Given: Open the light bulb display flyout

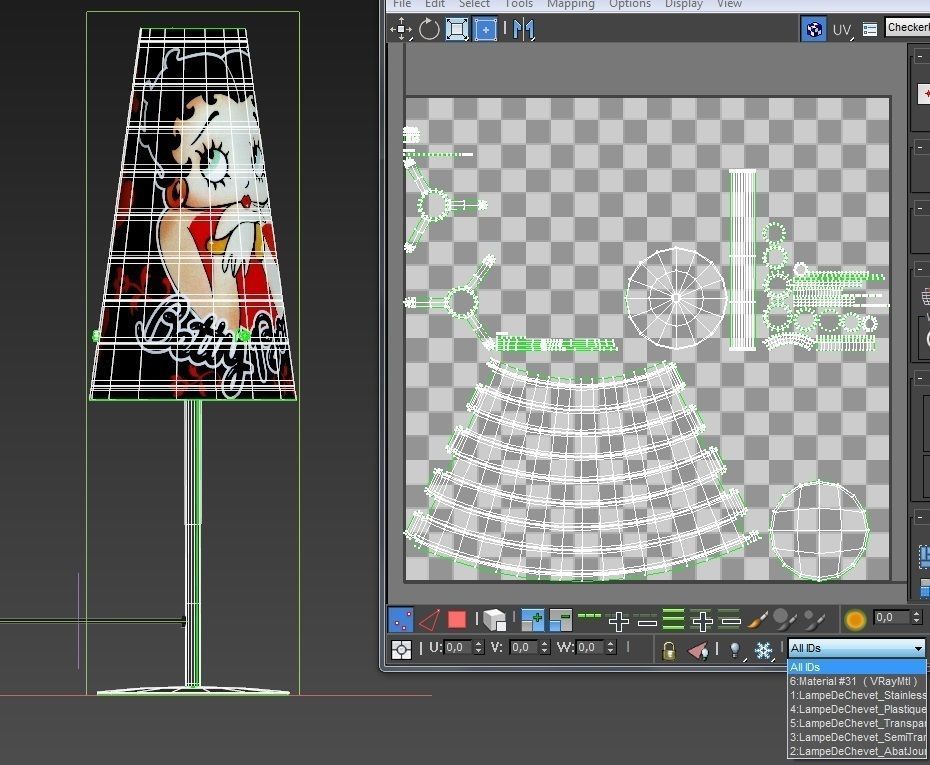Looking at the screenshot, I should pyautogui.click(x=735, y=651).
